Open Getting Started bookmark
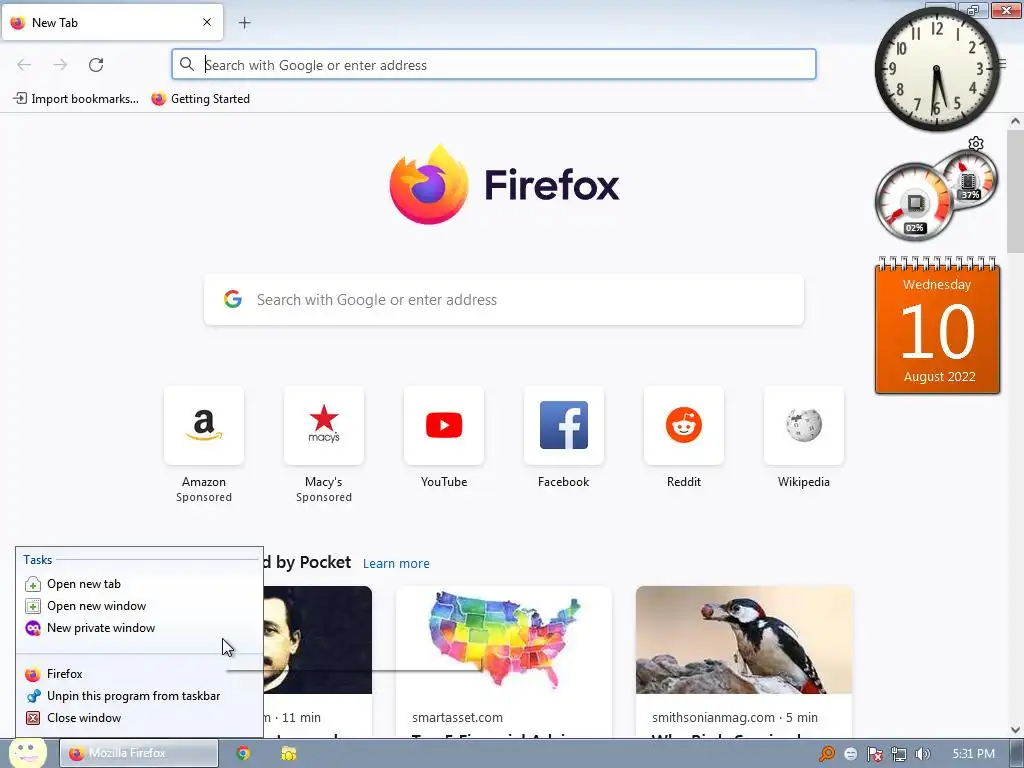The width and height of the screenshot is (1024, 768). point(200,99)
